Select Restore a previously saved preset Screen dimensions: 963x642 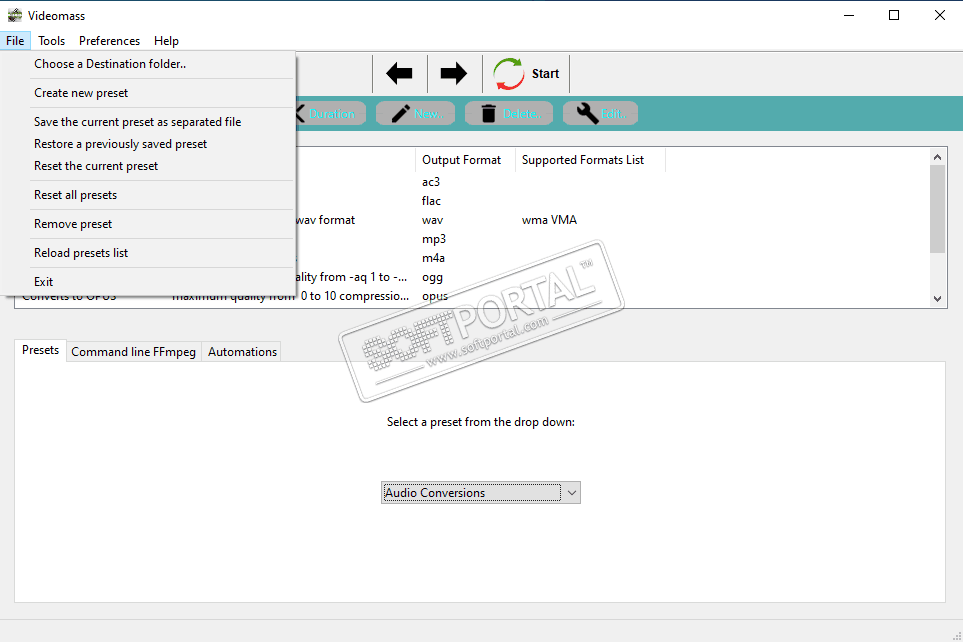point(148,144)
